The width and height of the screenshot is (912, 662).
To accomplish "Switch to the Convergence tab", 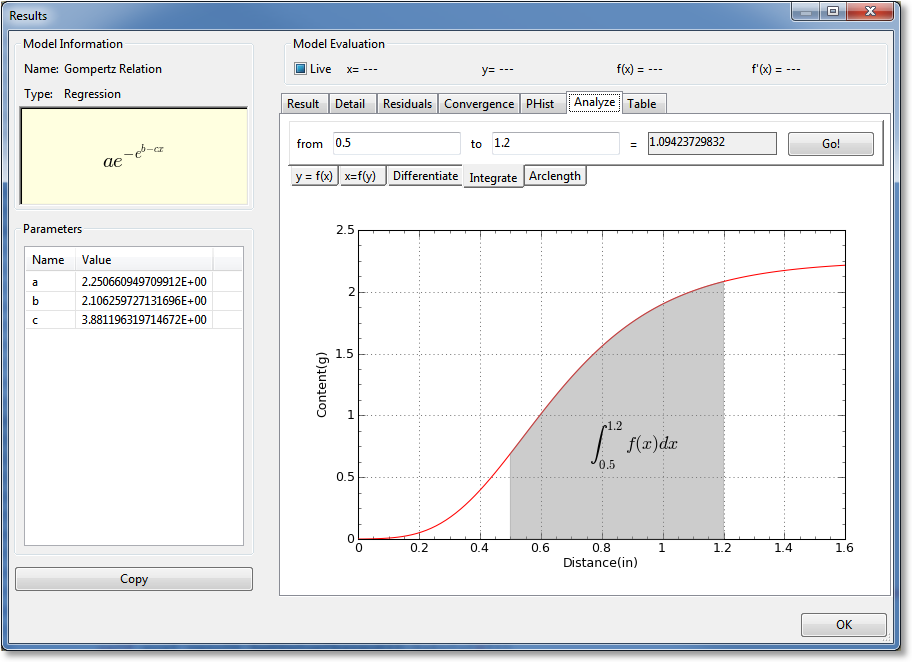I will 479,104.
